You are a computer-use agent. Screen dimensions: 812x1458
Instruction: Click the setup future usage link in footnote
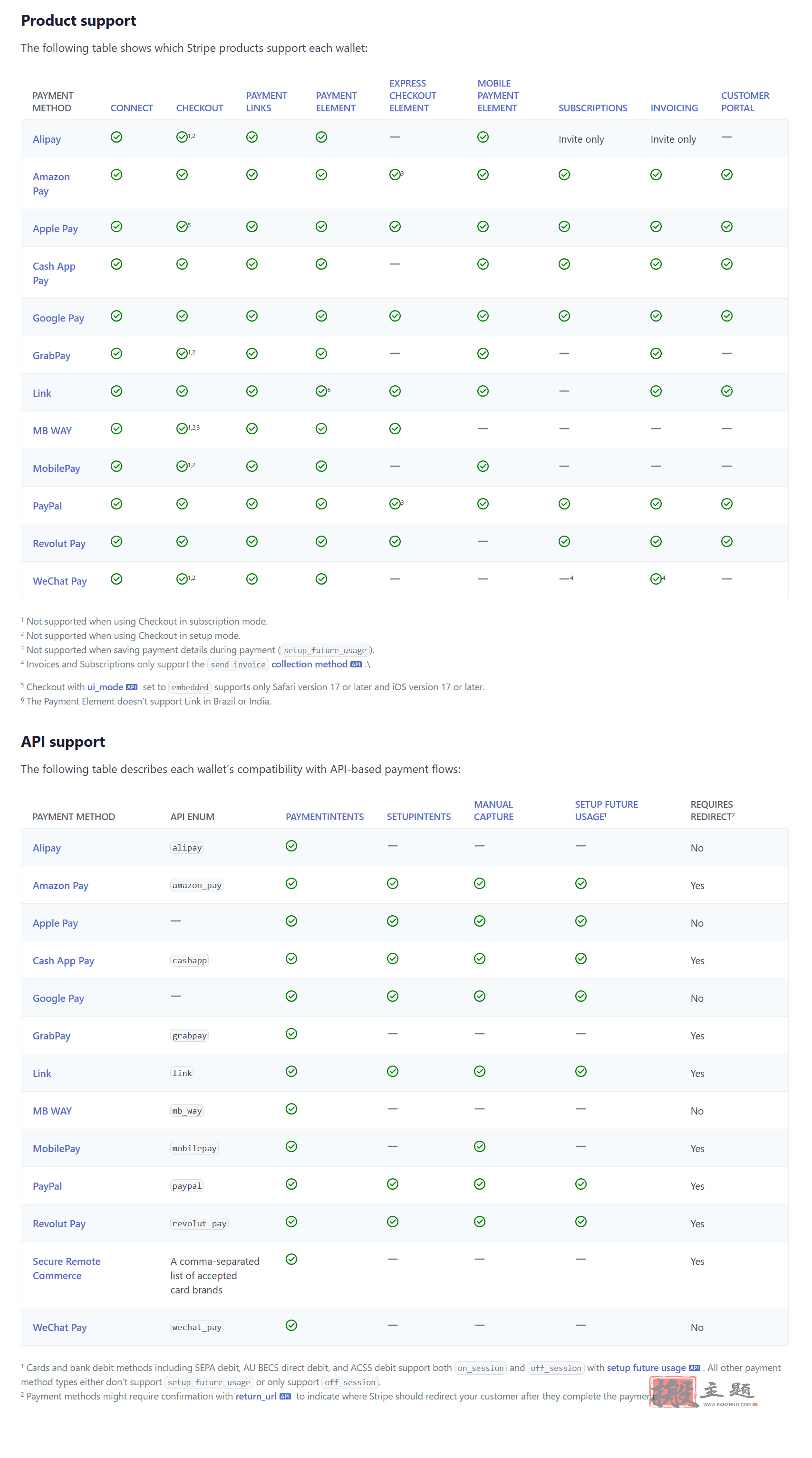tap(647, 1368)
